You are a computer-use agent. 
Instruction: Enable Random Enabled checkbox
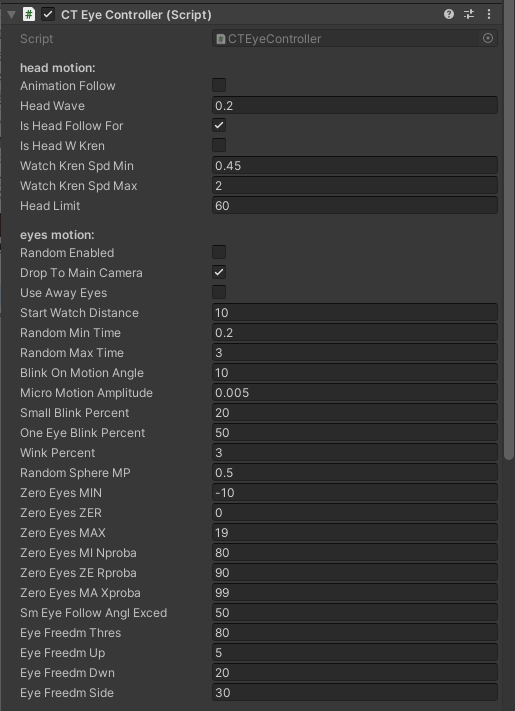pyautogui.click(x=219, y=252)
